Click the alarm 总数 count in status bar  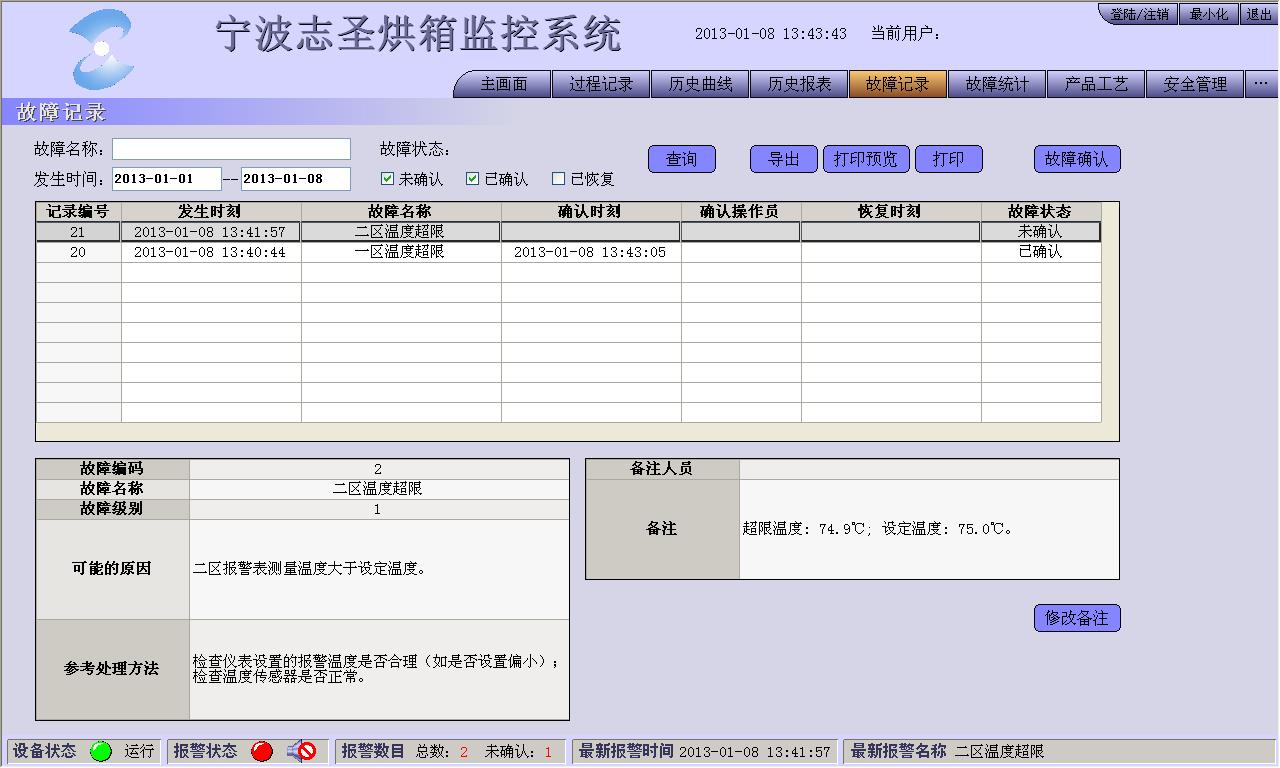tap(464, 752)
